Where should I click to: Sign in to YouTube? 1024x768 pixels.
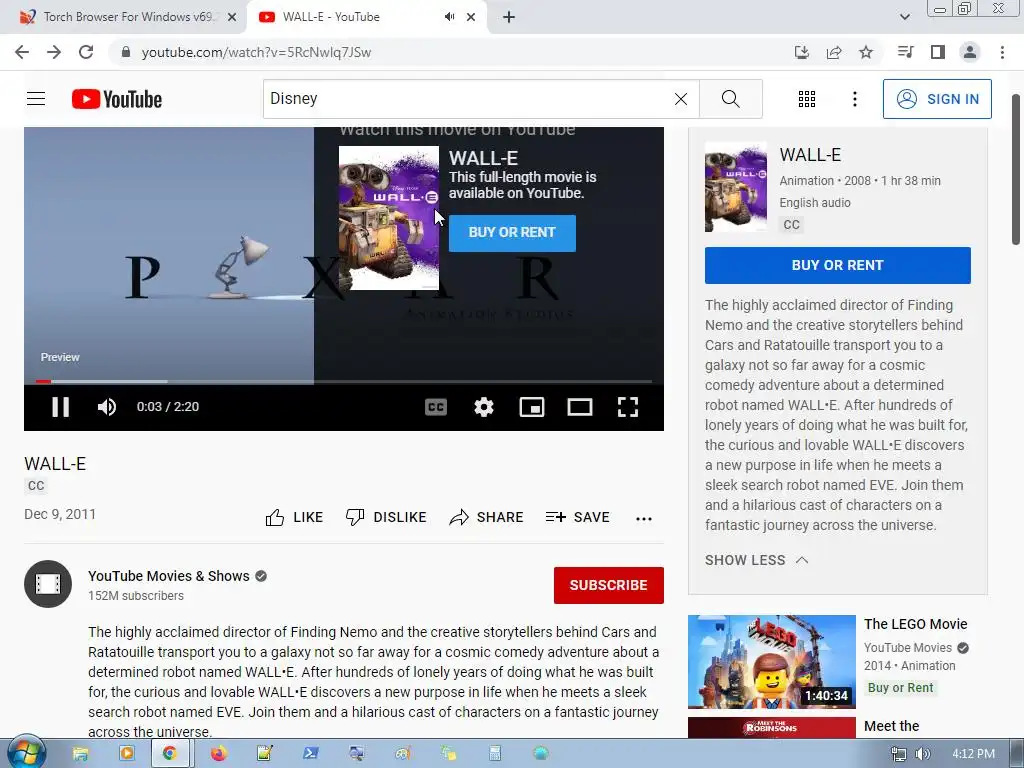coord(937,99)
